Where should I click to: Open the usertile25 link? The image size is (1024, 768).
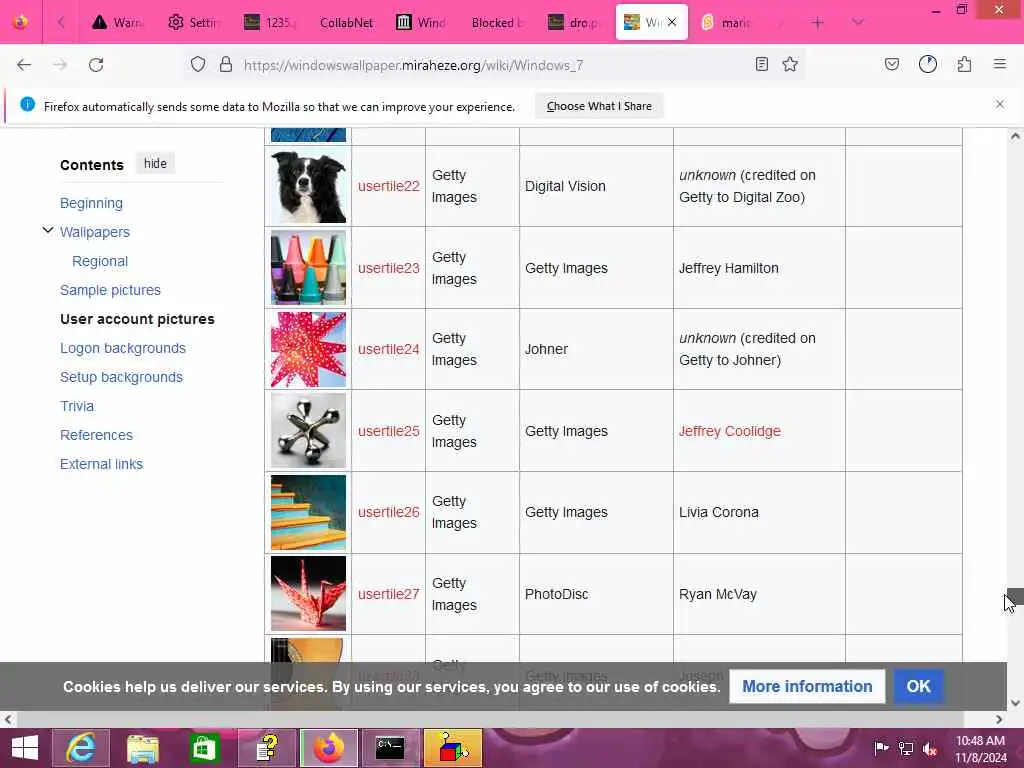pos(389,431)
